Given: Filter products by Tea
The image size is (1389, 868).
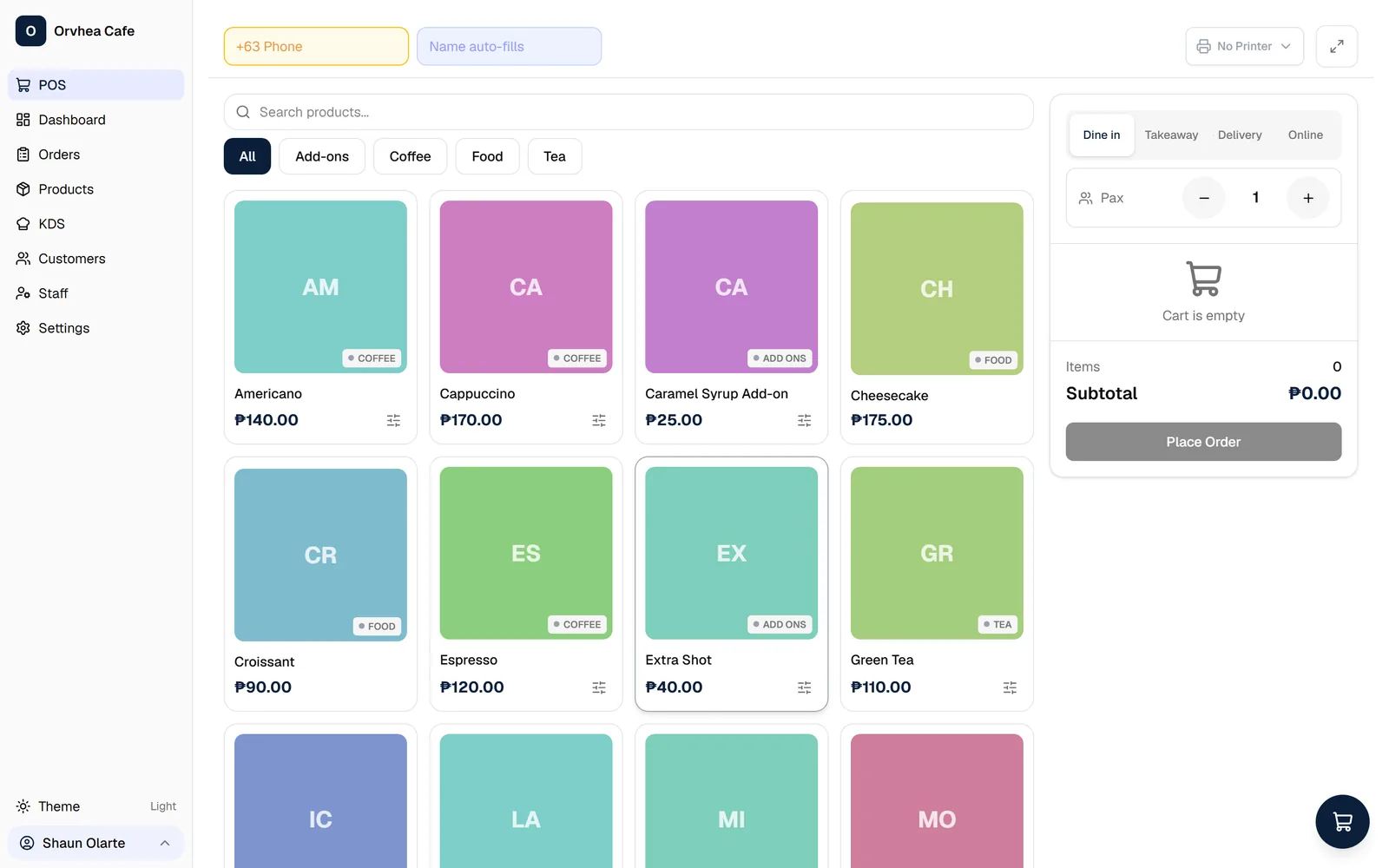Looking at the screenshot, I should [555, 156].
